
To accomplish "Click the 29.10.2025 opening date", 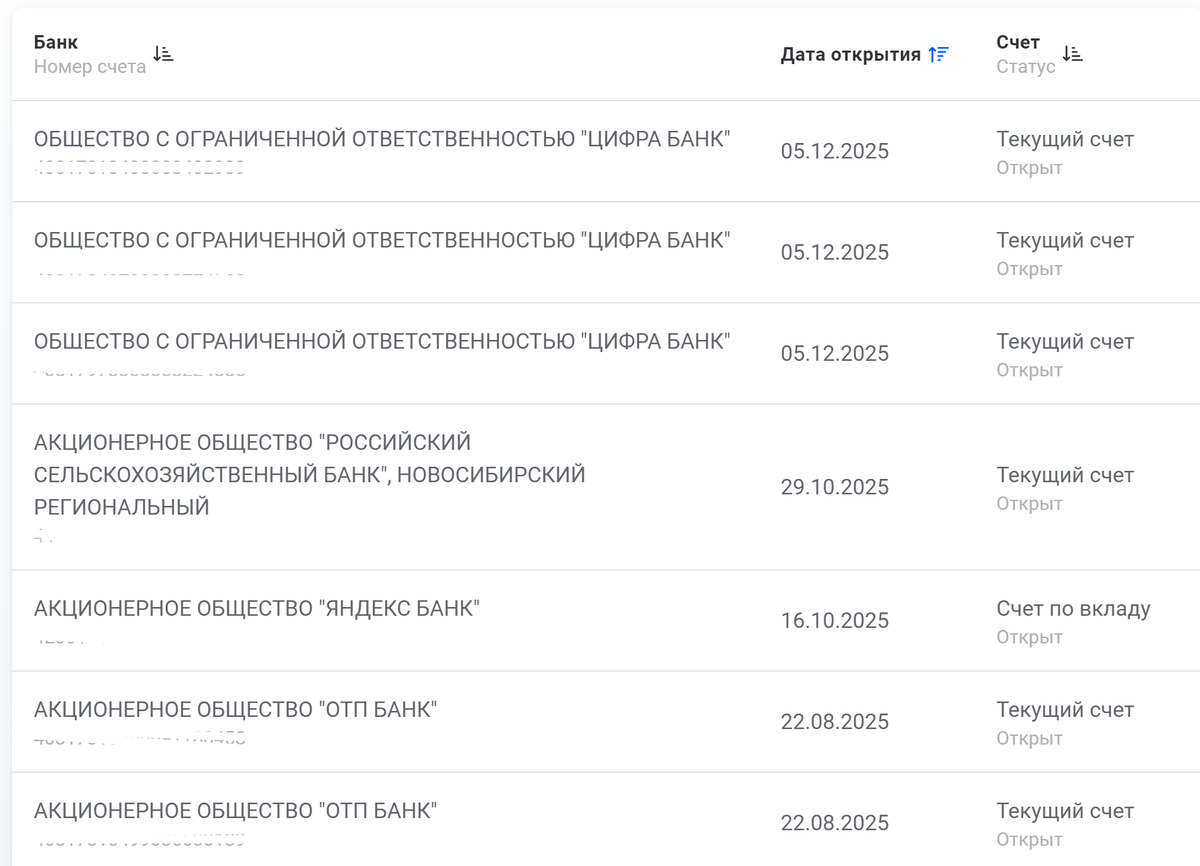I will (835, 487).
